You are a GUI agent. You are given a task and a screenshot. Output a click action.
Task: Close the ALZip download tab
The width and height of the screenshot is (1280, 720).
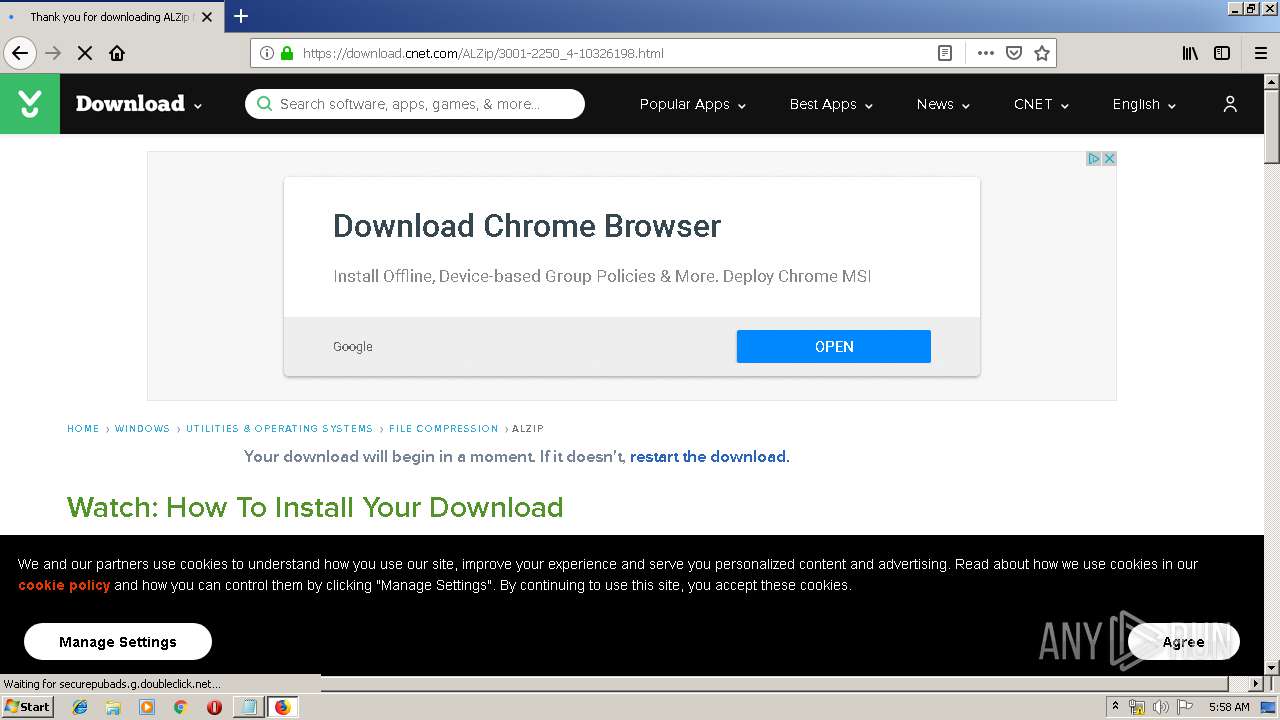coord(207,17)
